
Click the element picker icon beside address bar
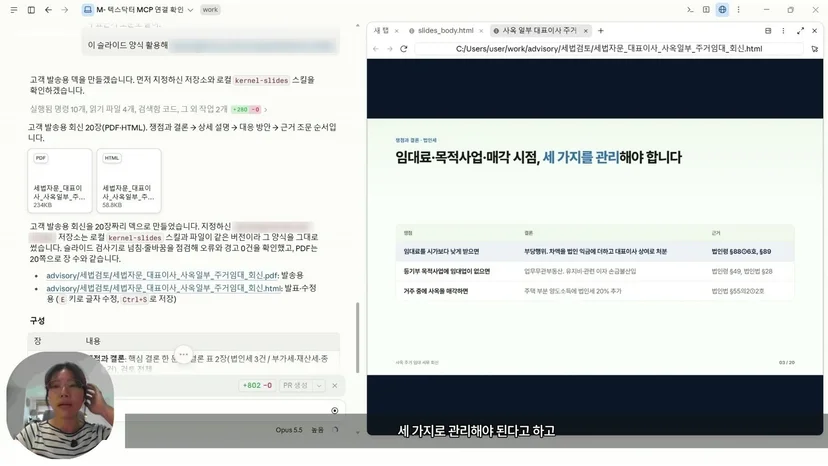click(x=815, y=49)
